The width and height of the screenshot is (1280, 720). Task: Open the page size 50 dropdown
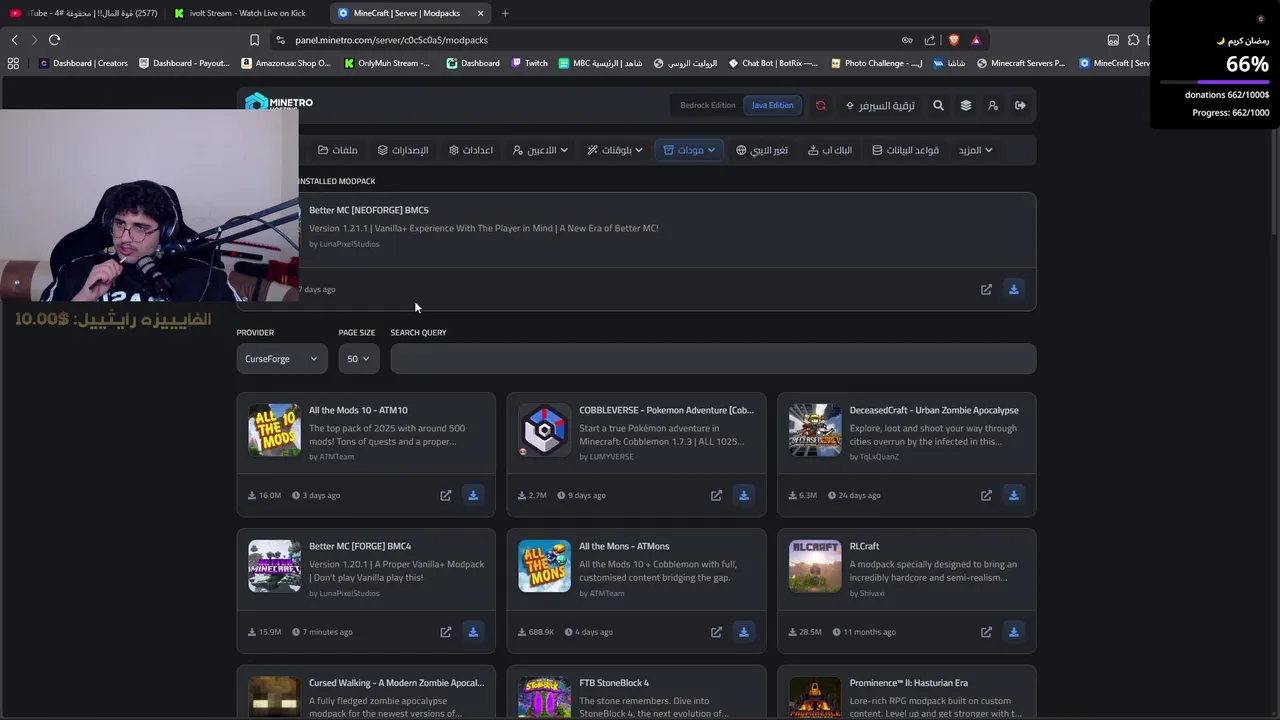(x=358, y=359)
